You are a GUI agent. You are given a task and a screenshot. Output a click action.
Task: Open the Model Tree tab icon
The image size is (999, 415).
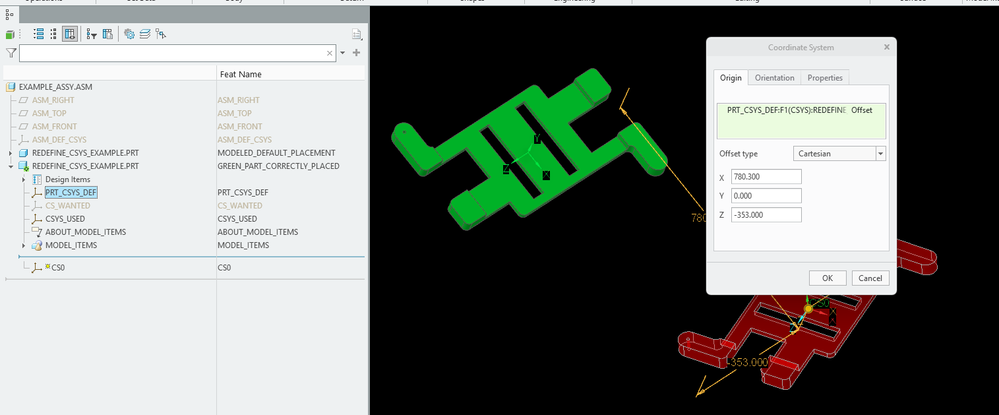click(9, 15)
